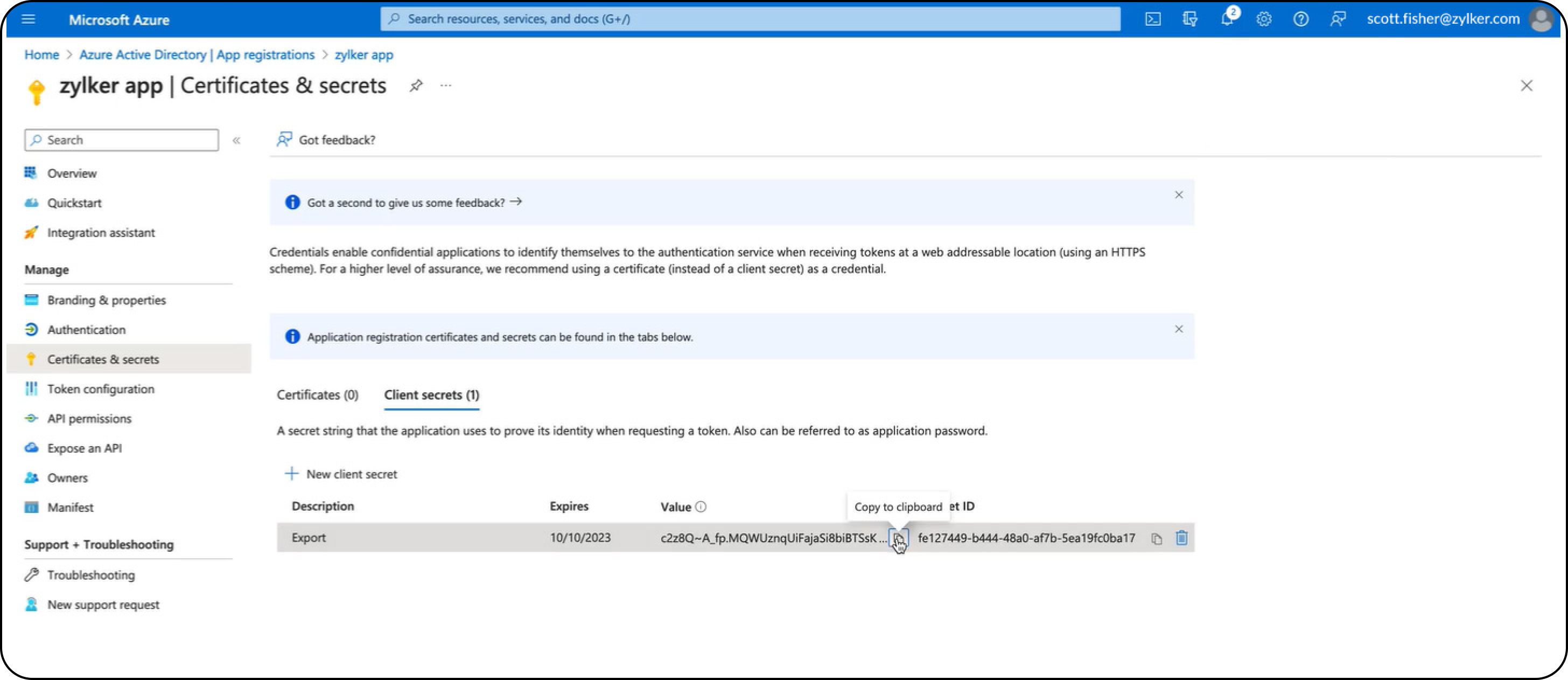Click the Microsoft Azure logo text
The width and height of the screenshot is (1568, 680).
(118, 19)
